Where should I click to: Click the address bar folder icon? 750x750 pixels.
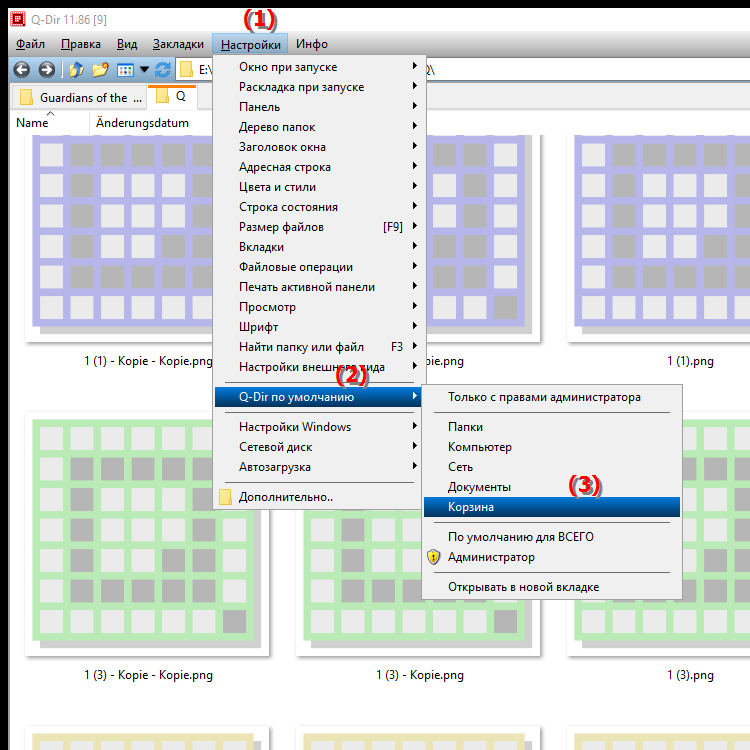(x=186, y=70)
